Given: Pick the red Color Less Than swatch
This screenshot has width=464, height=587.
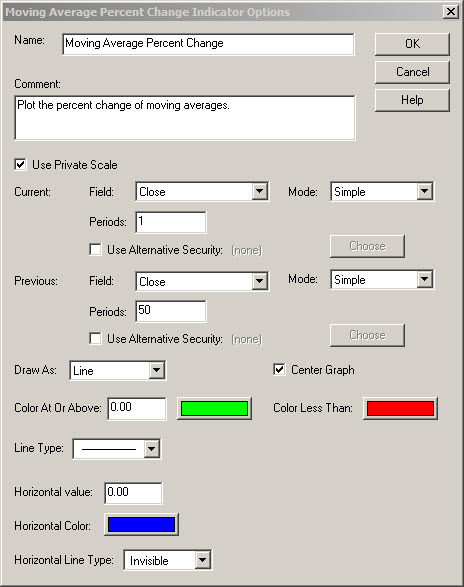Looking at the screenshot, I should (x=400, y=408).
